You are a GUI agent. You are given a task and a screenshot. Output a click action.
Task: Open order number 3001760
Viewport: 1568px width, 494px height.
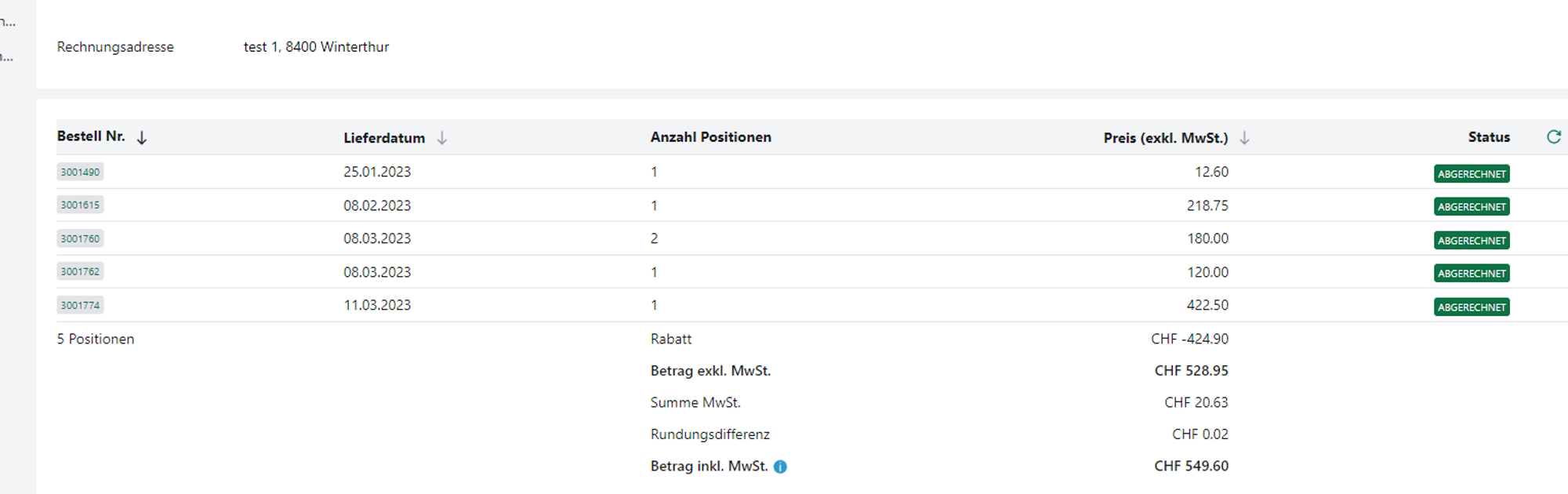pos(80,238)
